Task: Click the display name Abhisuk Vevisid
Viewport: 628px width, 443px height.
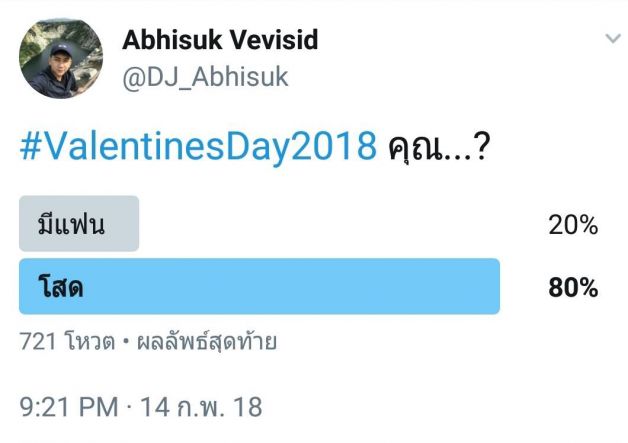Action: pyautogui.click(x=220, y=40)
